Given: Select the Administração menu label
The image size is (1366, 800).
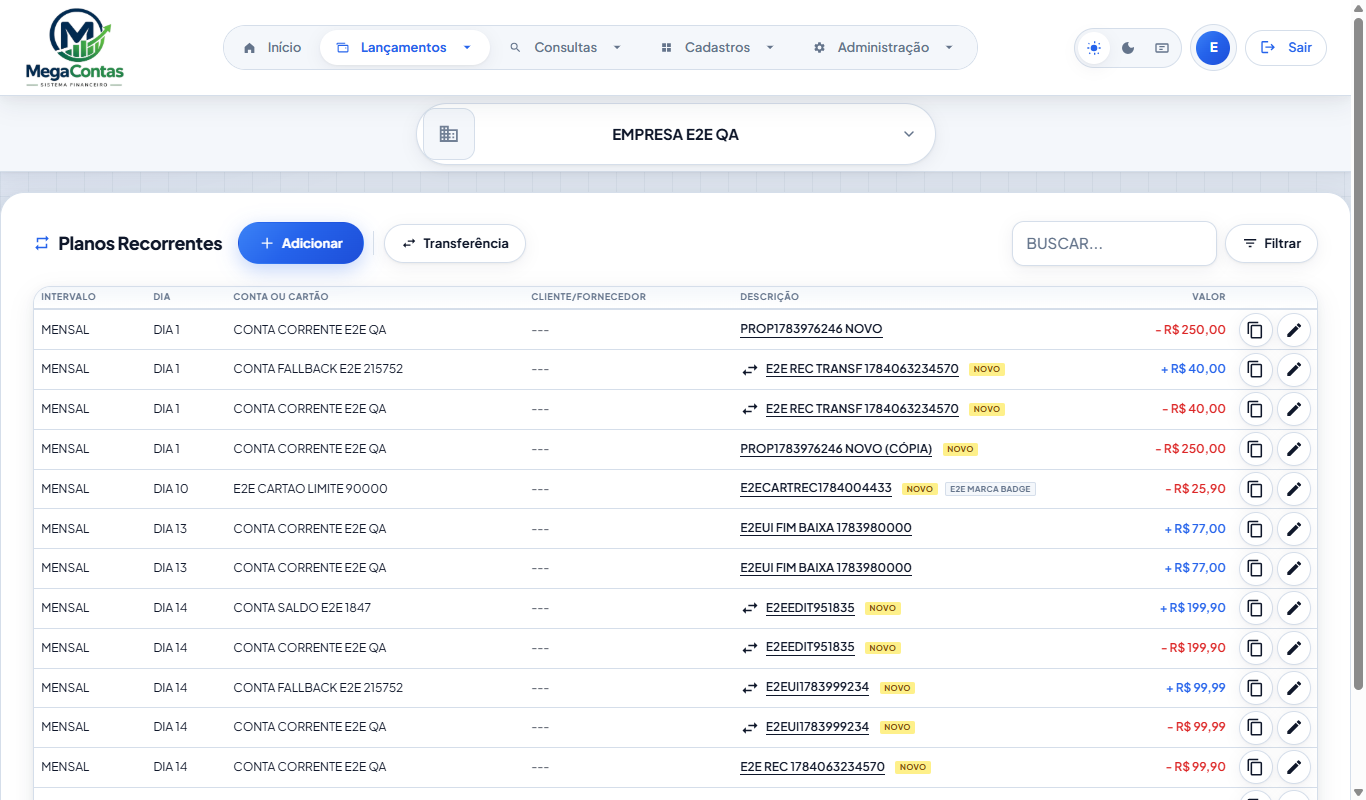Looking at the screenshot, I should (x=883, y=47).
